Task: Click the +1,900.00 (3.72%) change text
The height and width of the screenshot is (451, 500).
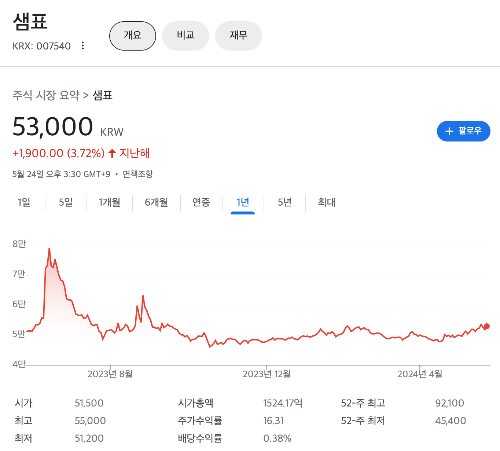Action: 58,153
